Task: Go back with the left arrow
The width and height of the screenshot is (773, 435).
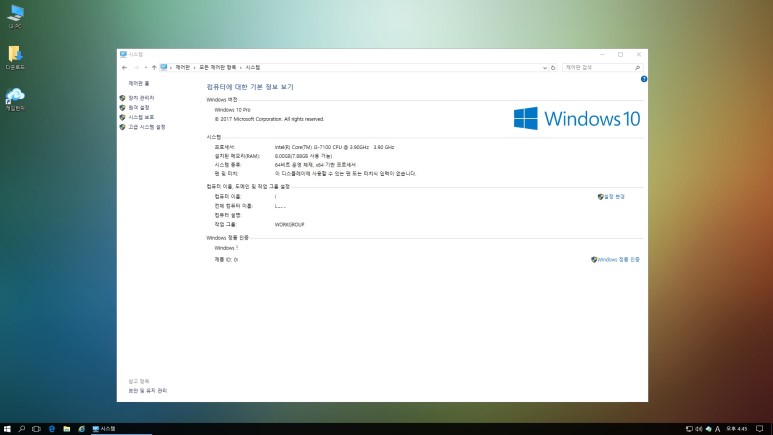Action: click(x=124, y=68)
